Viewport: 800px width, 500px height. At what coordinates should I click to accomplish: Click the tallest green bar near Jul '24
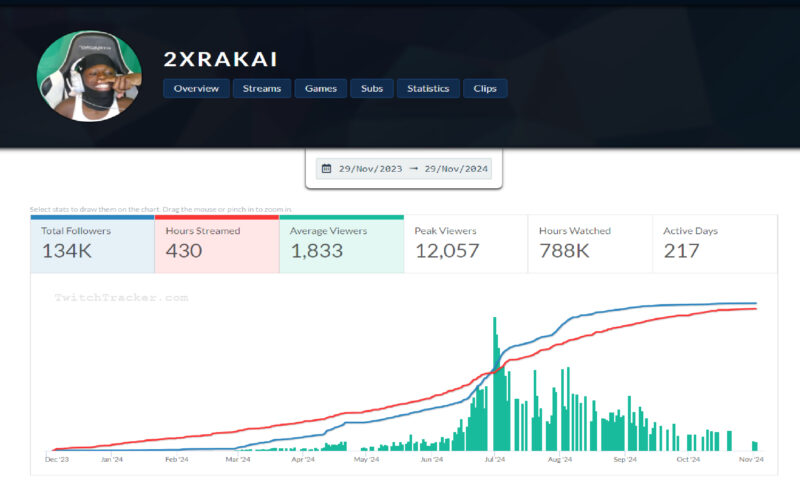[x=495, y=384]
